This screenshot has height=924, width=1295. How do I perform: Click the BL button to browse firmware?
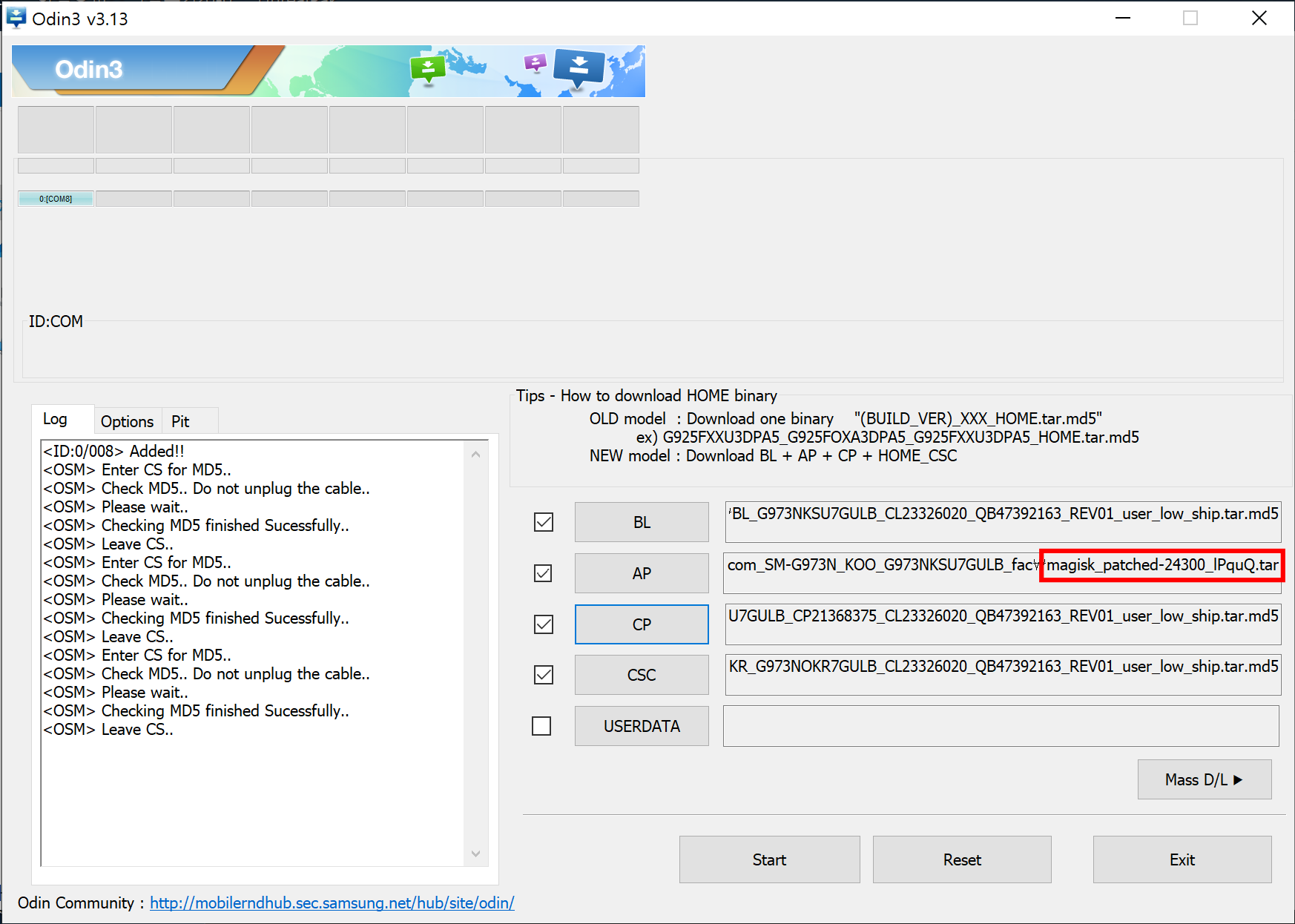pyautogui.click(x=642, y=522)
